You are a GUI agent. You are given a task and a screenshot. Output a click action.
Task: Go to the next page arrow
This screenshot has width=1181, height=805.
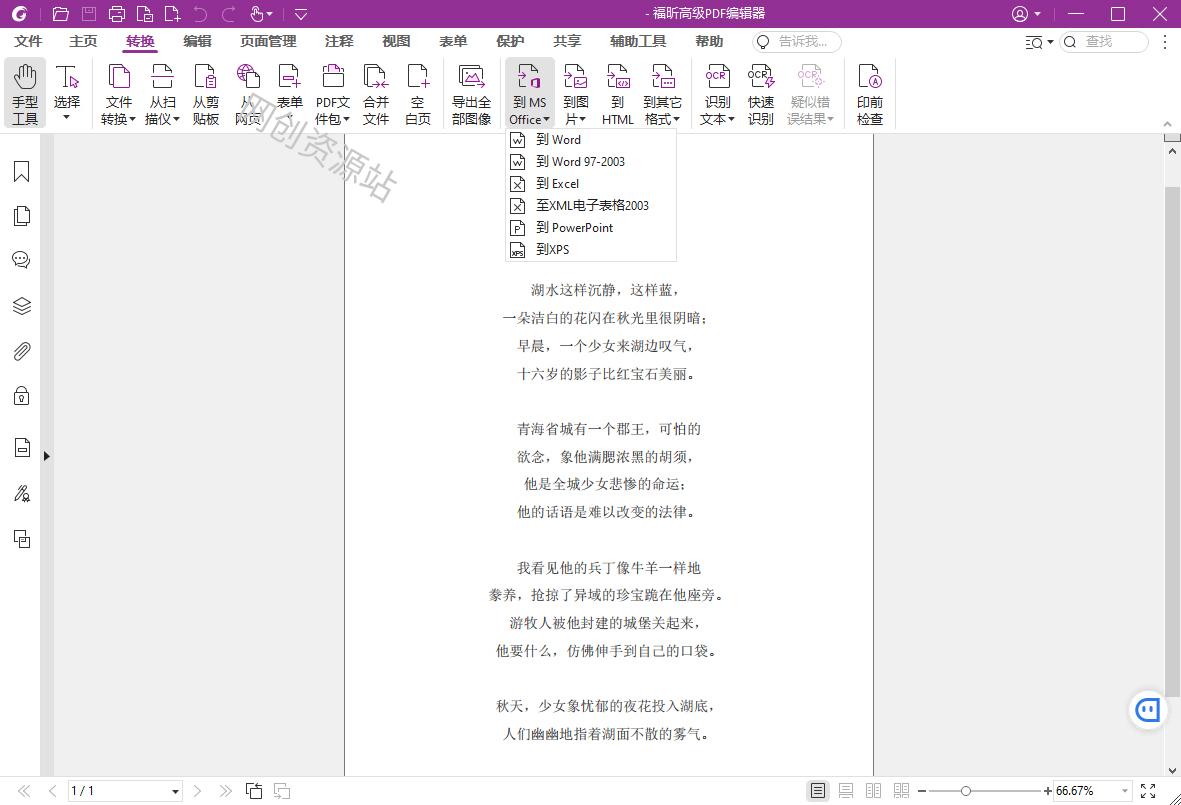(197, 791)
